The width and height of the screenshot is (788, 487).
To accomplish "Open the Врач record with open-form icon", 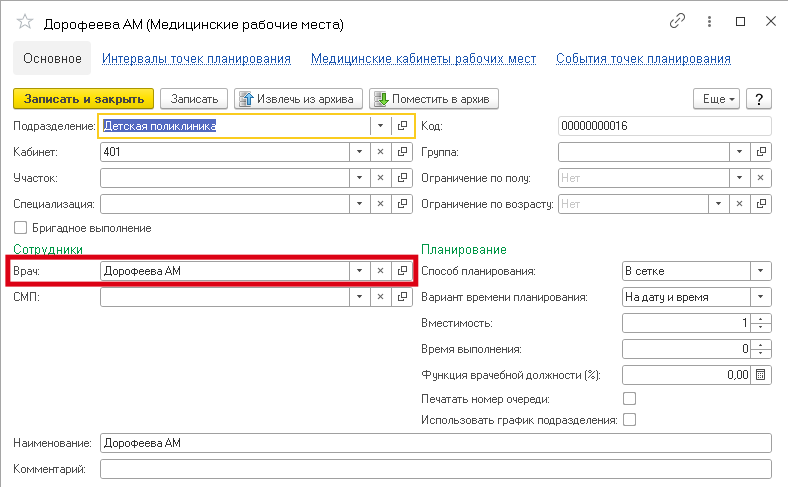I will point(402,271).
